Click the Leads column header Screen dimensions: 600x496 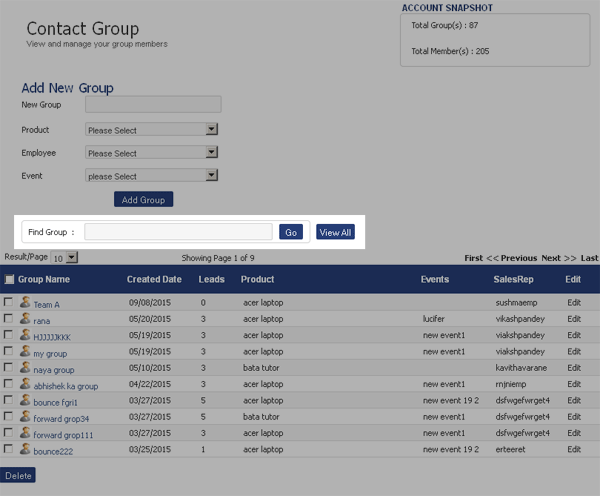click(x=211, y=280)
